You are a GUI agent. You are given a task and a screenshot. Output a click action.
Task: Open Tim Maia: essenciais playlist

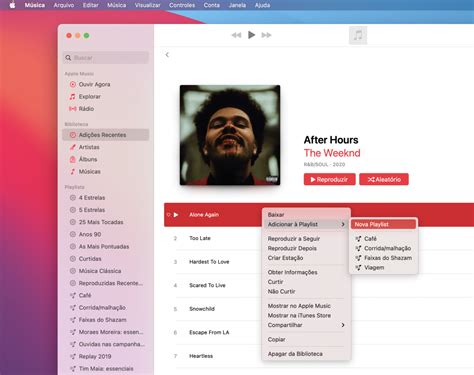[106, 369]
